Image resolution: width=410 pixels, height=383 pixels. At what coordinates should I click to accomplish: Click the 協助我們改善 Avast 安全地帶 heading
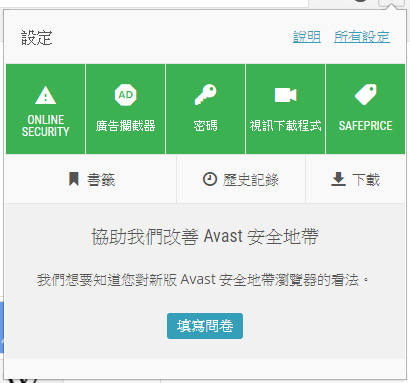(205, 236)
